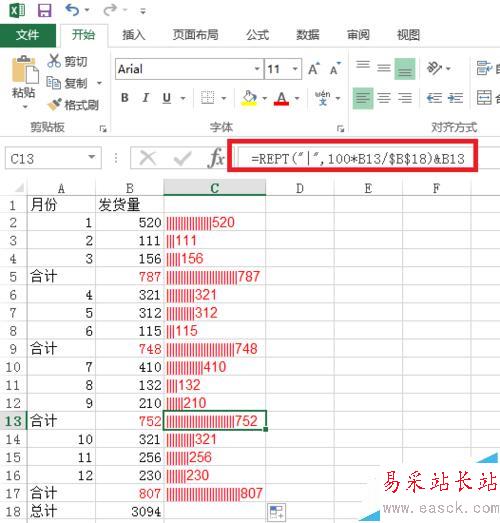Screen dimensions: 500x523
Task: Click the cell borders icon
Action: pos(207,98)
